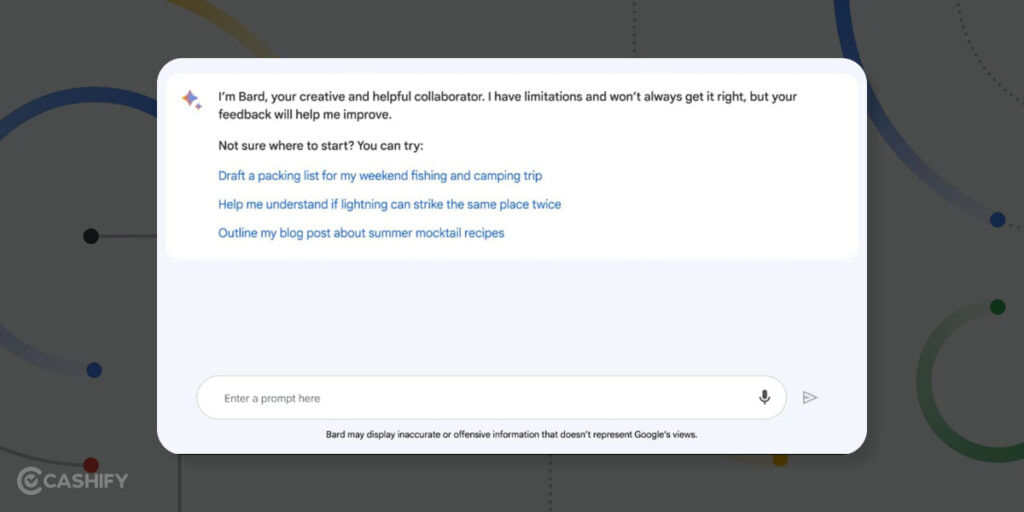Click the Cashify wordmark text
The height and width of the screenshot is (512, 1024).
pyautogui.click(x=86, y=481)
